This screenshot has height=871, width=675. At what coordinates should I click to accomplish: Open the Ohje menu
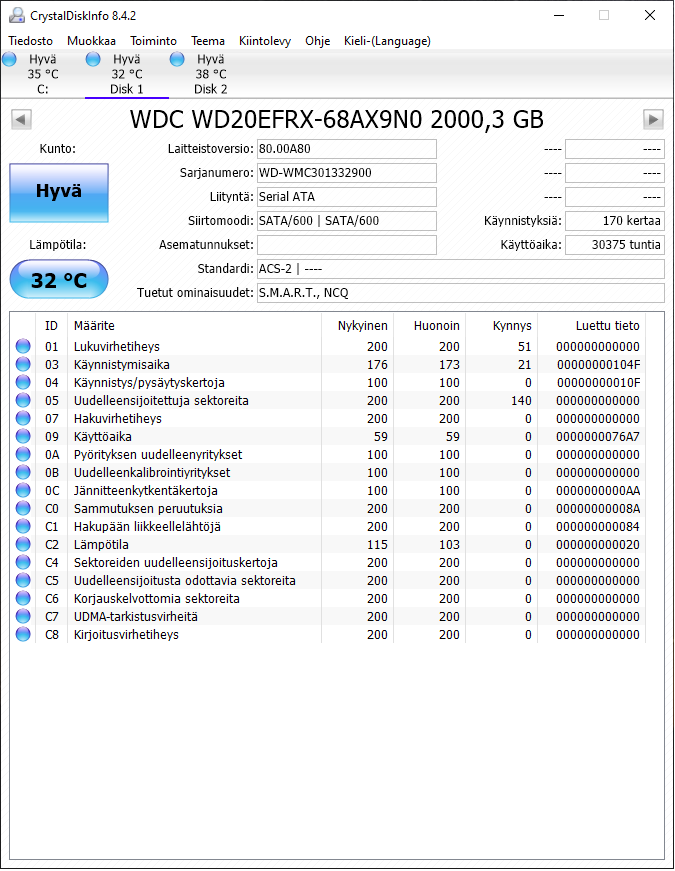[317, 41]
